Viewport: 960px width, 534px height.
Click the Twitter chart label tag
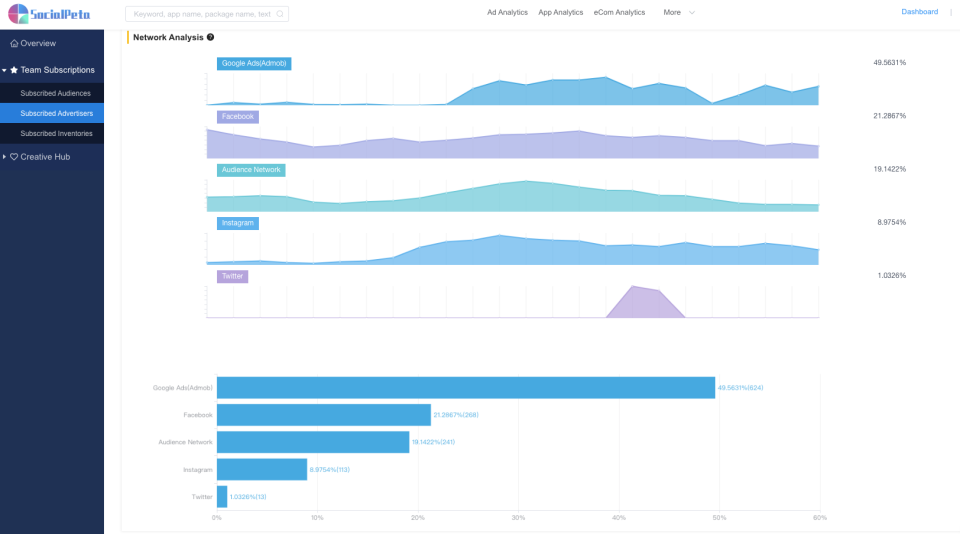(x=232, y=277)
